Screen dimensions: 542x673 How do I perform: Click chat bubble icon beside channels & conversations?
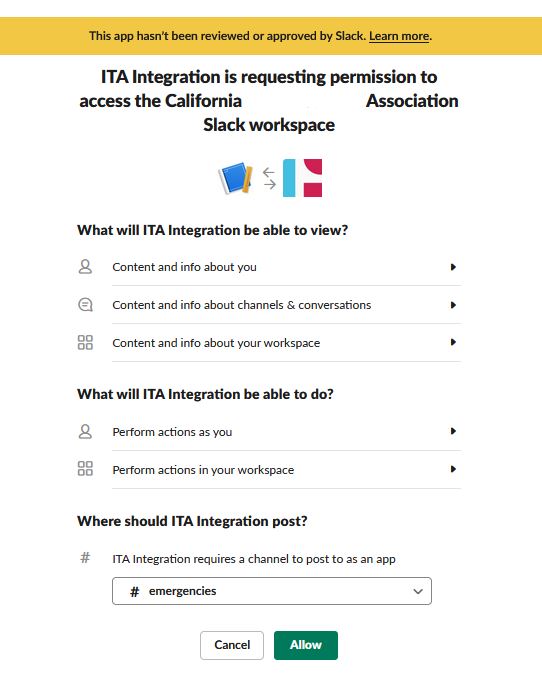tap(85, 305)
